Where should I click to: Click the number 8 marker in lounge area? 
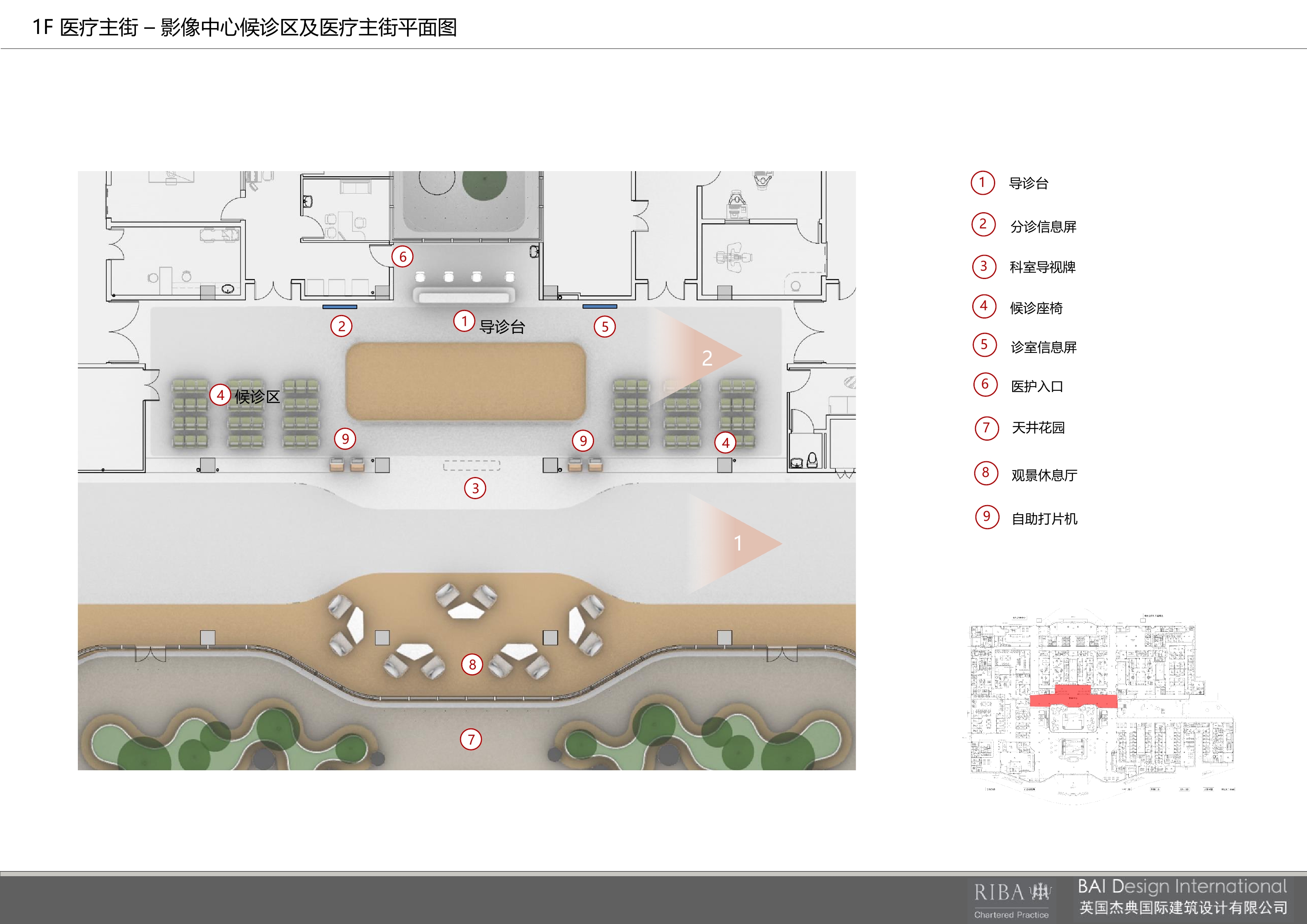coord(472,664)
